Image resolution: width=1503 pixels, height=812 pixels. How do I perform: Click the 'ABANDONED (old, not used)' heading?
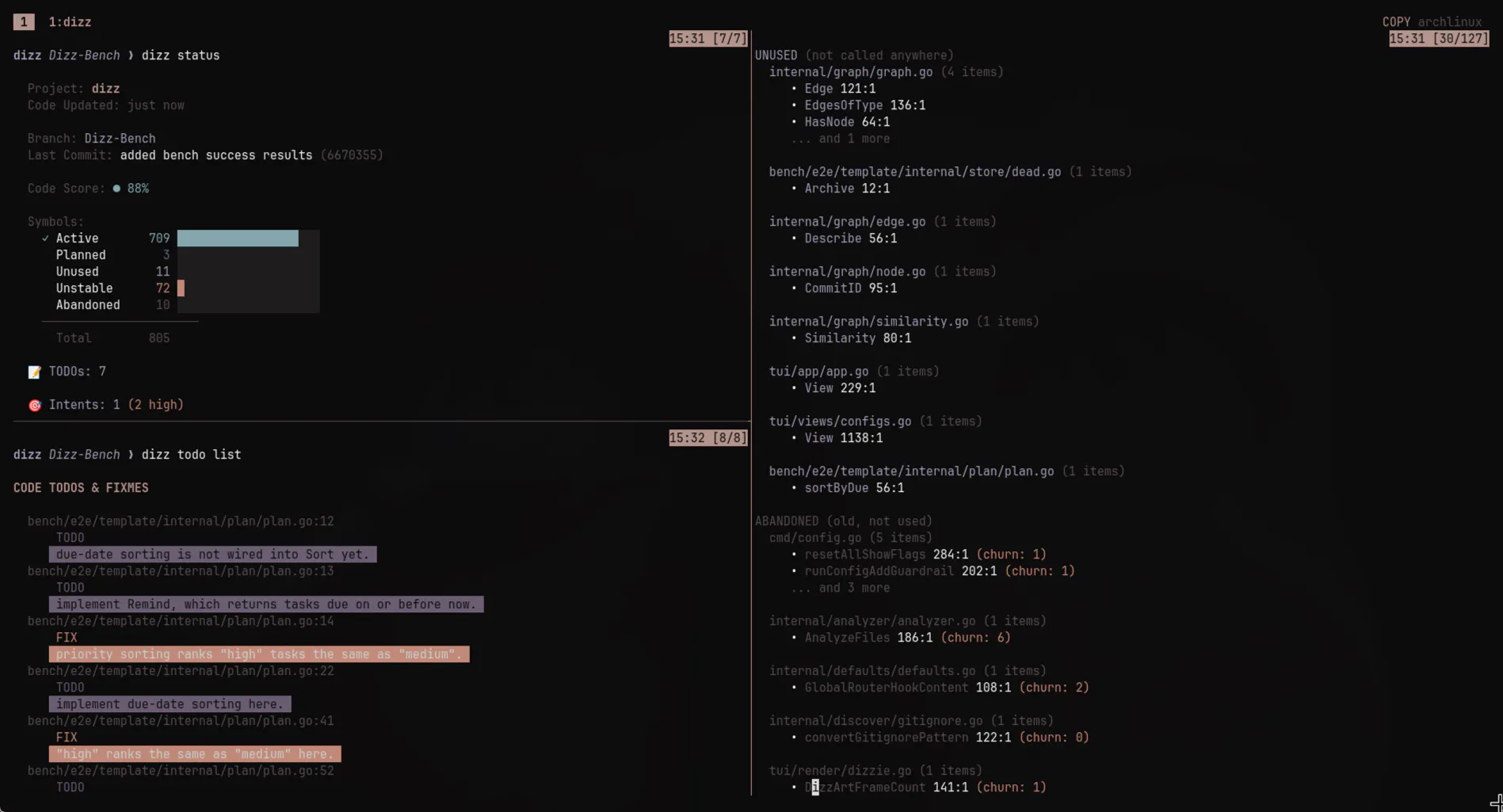843,521
